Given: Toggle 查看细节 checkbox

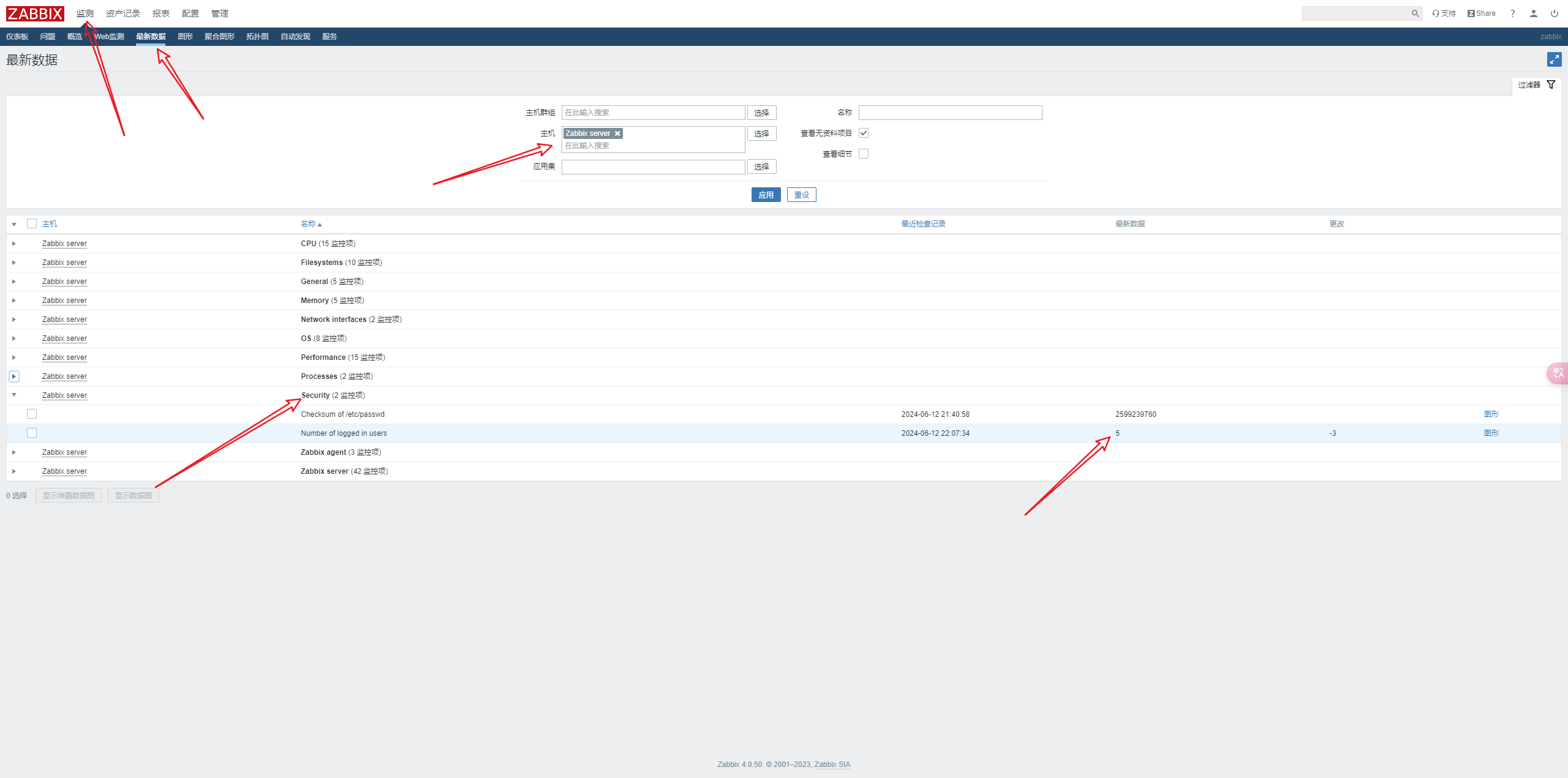Looking at the screenshot, I should coord(864,154).
